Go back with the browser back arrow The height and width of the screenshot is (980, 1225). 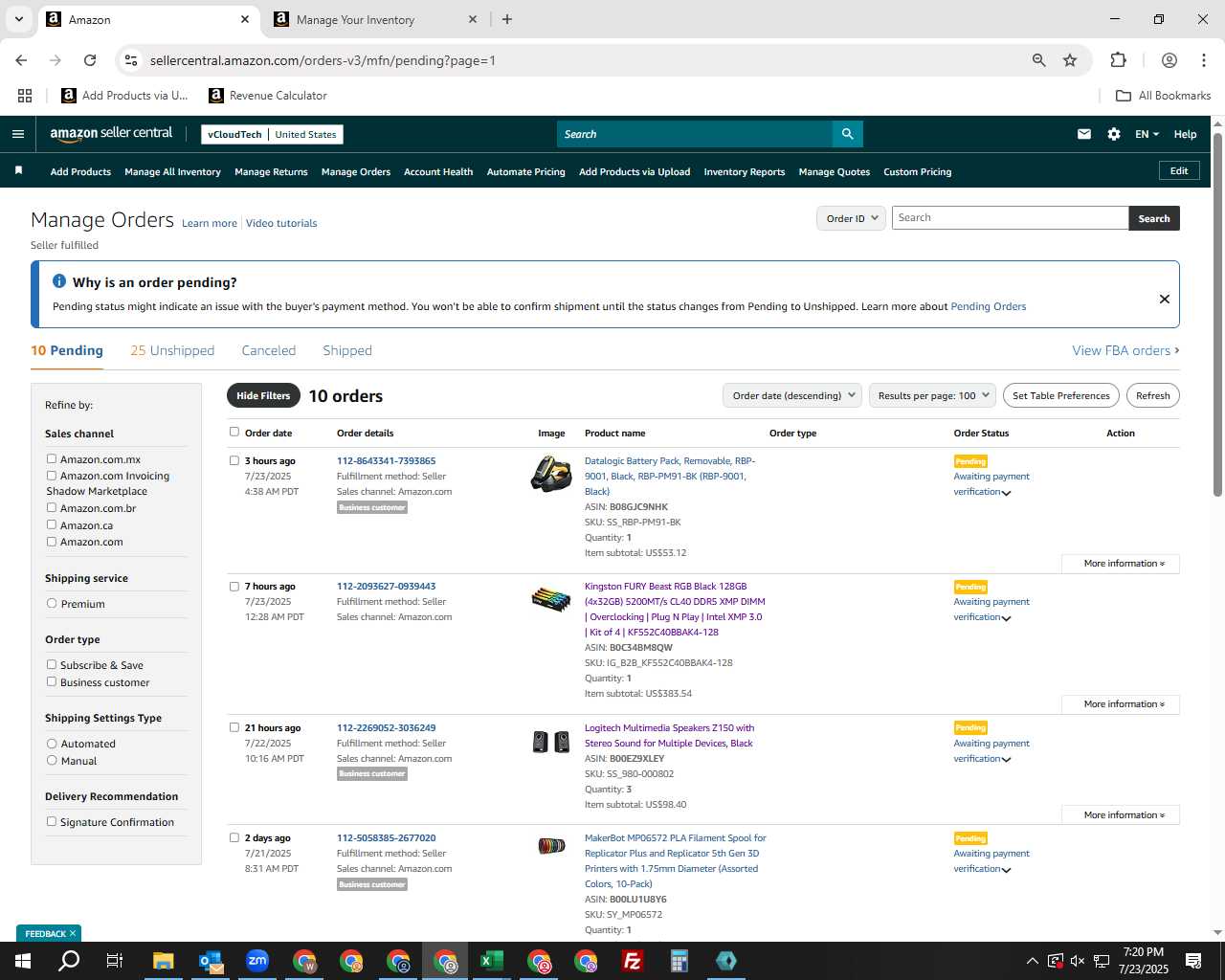click(21, 60)
